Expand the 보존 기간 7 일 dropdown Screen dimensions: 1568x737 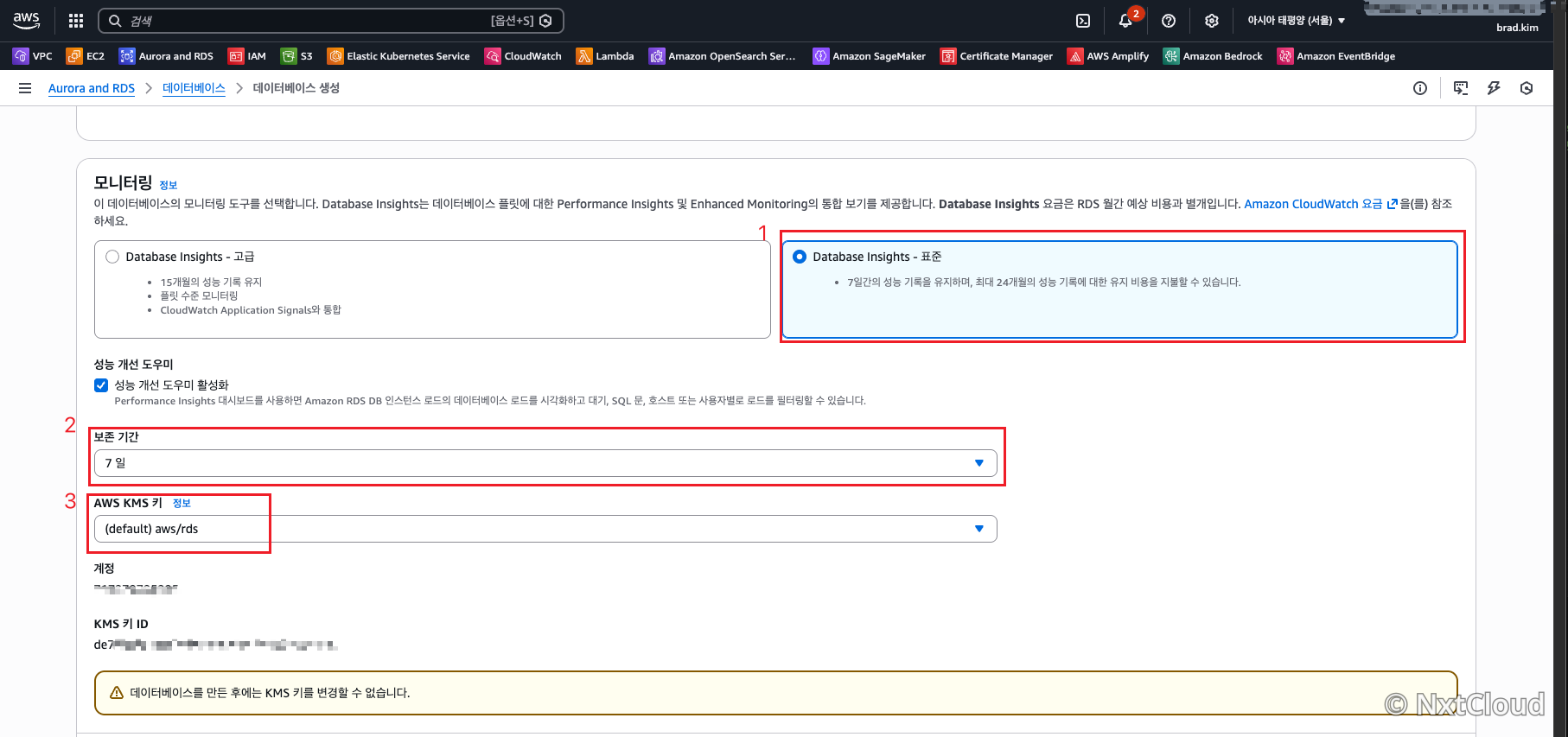click(x=545, y=463)
